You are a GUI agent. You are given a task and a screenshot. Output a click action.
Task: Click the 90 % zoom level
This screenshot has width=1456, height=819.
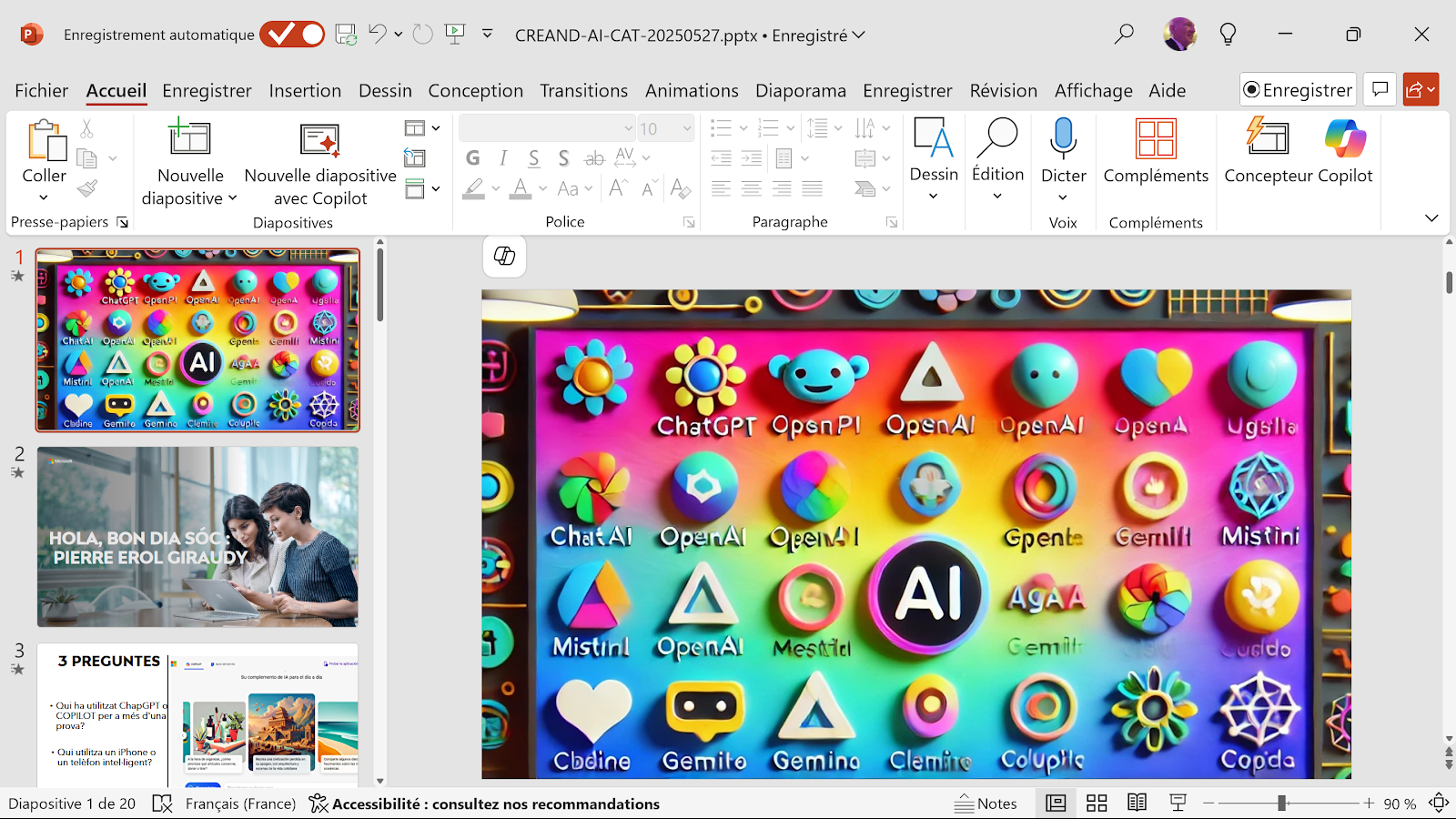(1400, 804)
